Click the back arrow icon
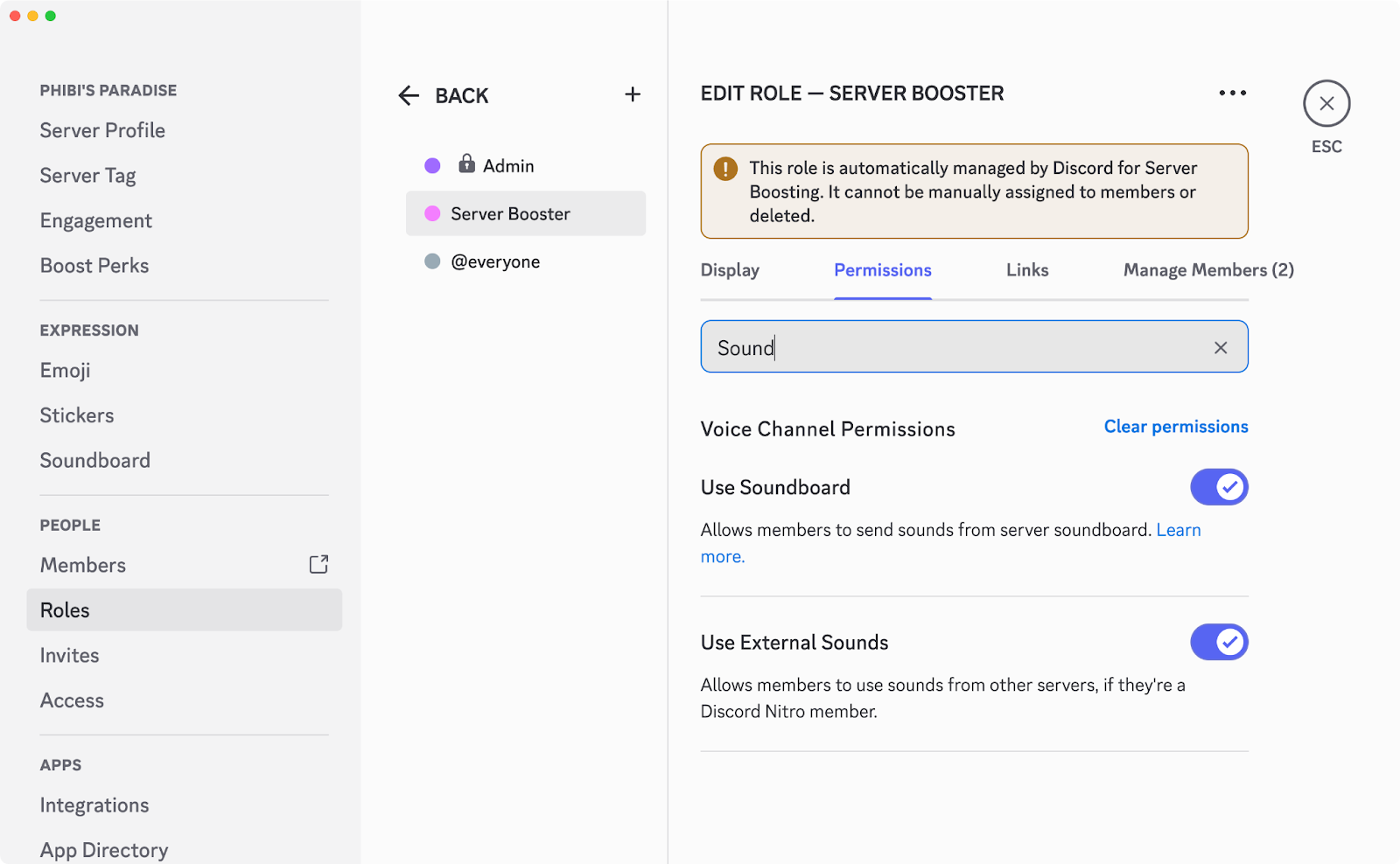This screenshot has width=1400, height=864. pyautogui.click(x=409, y=95)
